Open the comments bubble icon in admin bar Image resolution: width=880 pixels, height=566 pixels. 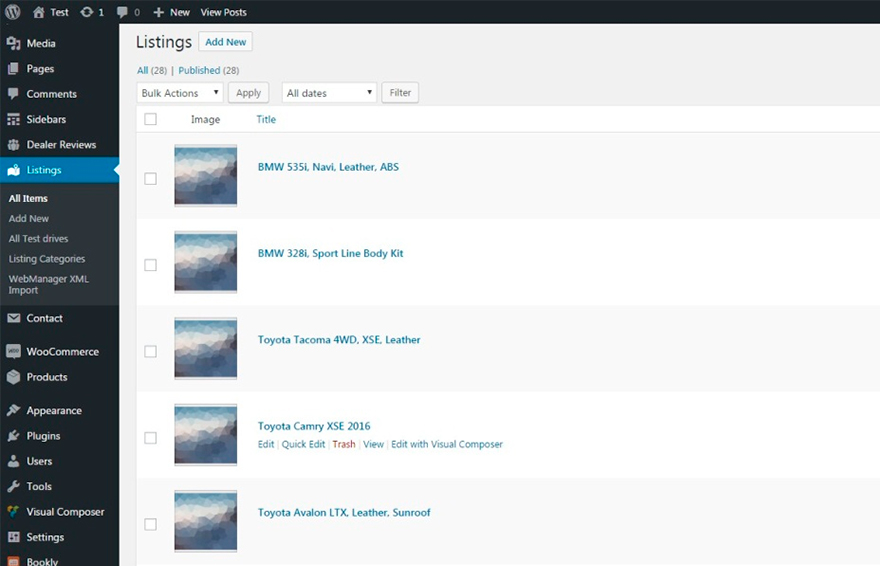click(x=122, y=12)
